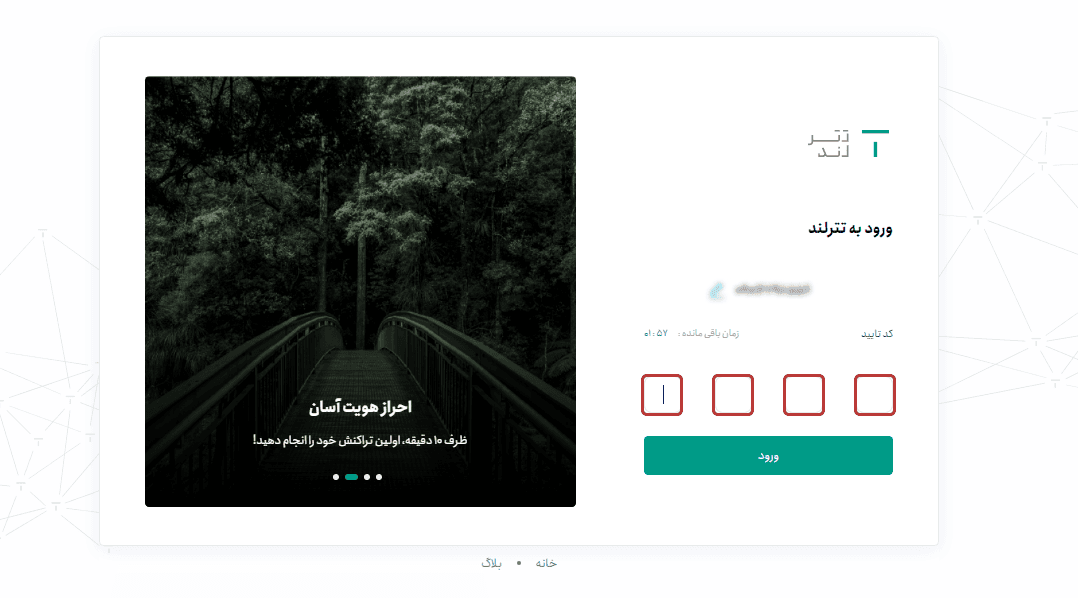Click the teal Tetherland T logo icon
1078x598 pixels.
(875, 144)
